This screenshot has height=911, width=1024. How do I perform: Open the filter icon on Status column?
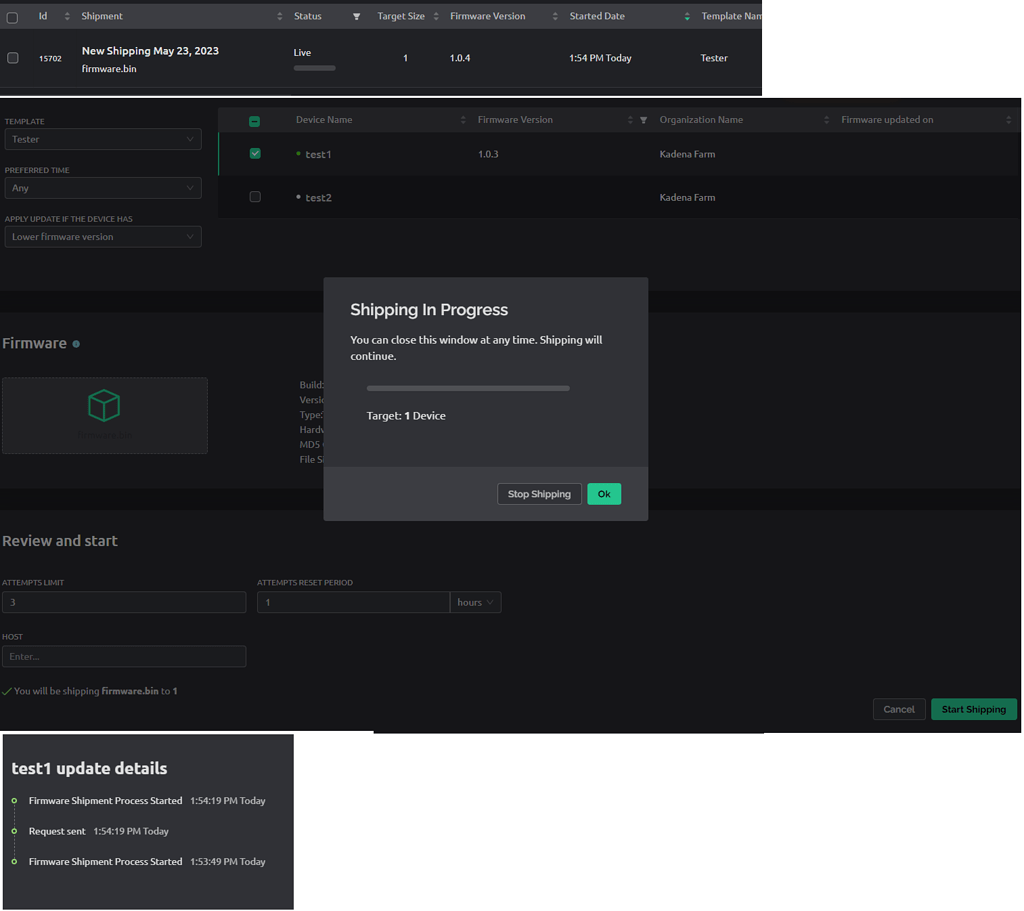pyautogui.click(x=357, y=15)
